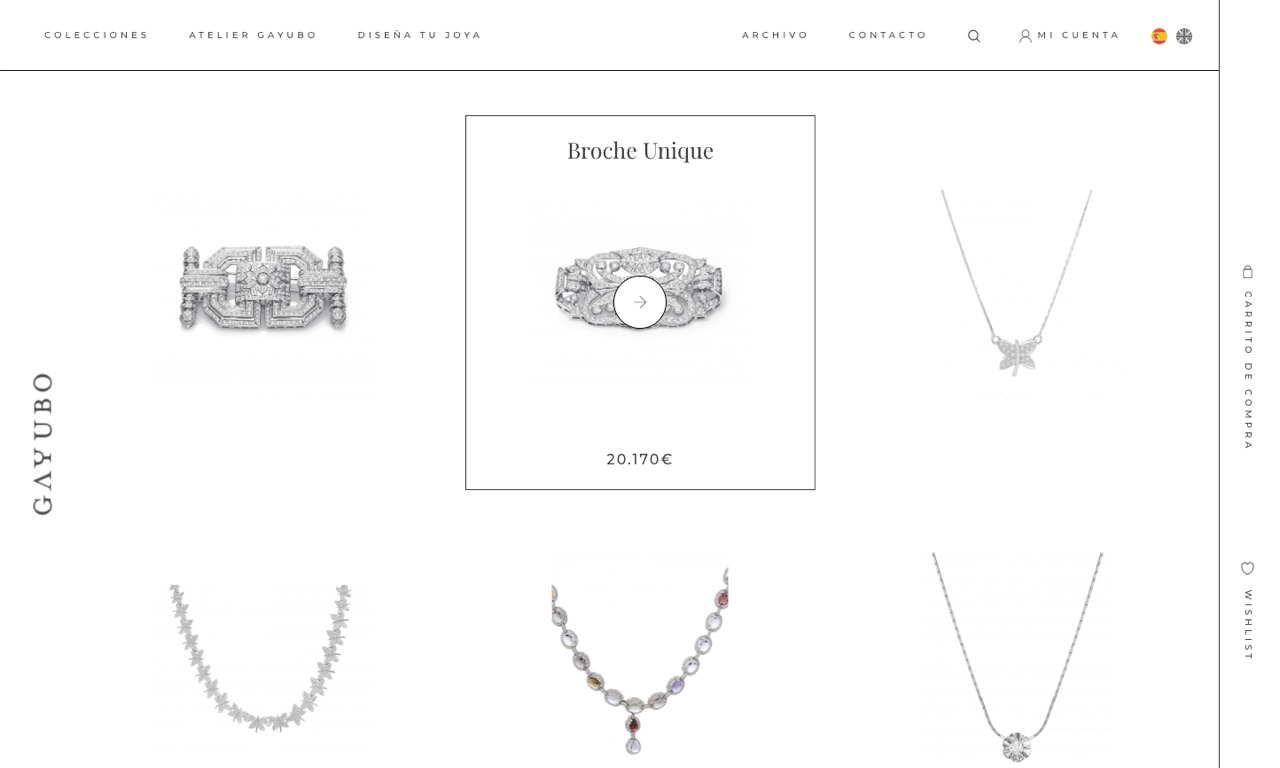Viewport: 1280px width, 768px height.
Task: Click the user icon beside Mi Cuenta
Action: tap(1025, 36)
